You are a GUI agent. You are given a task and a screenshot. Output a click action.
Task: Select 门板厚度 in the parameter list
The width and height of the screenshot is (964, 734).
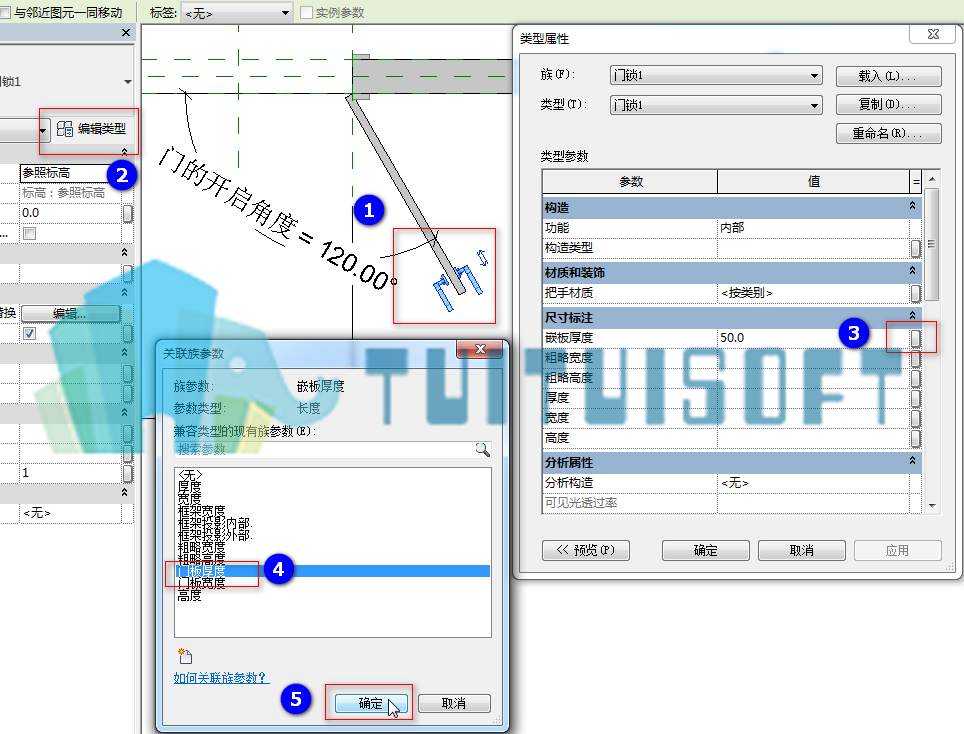click(333, 571)
